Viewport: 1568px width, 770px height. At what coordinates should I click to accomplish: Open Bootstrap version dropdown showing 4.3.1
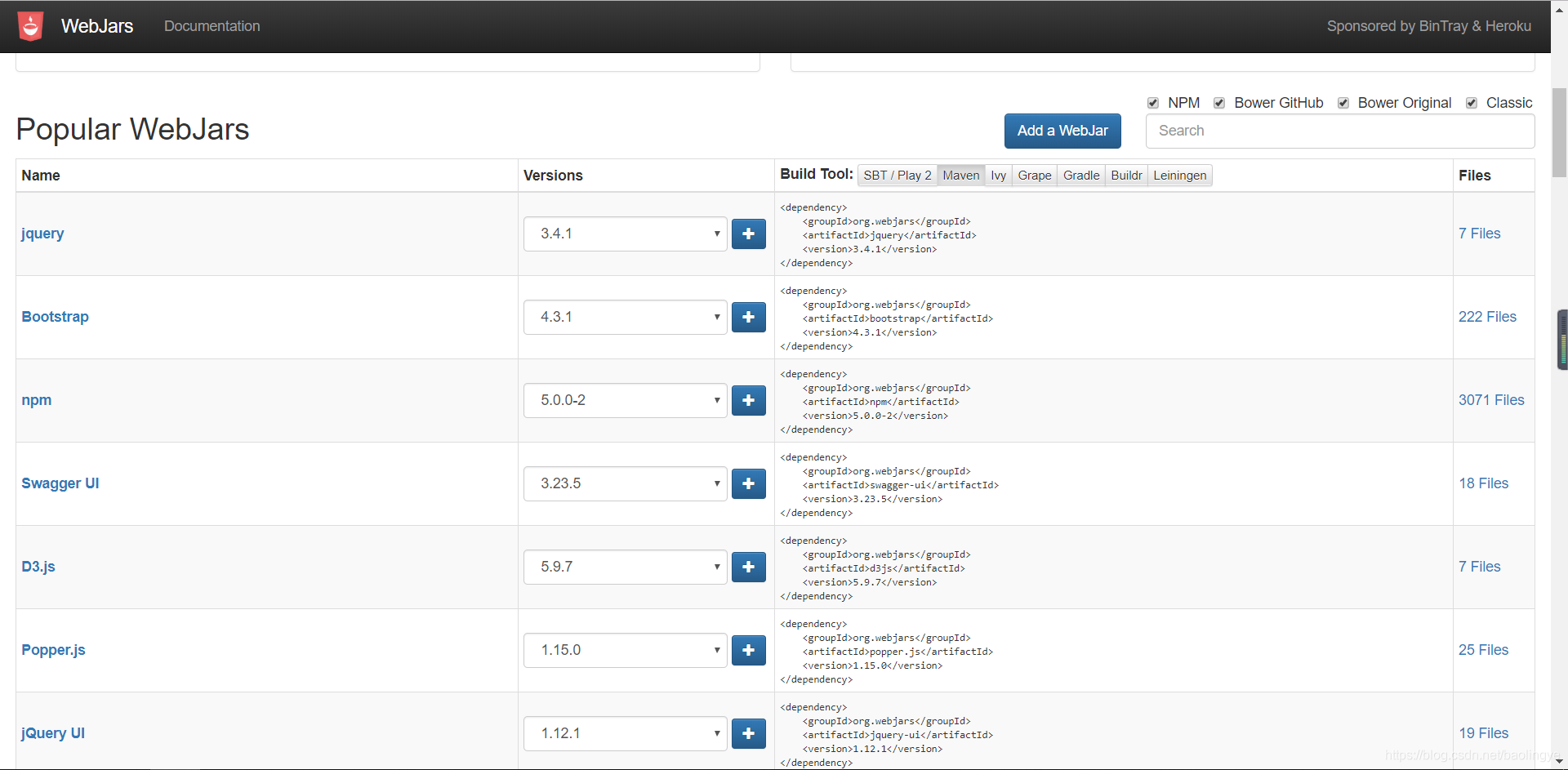[x=625, y=317]
